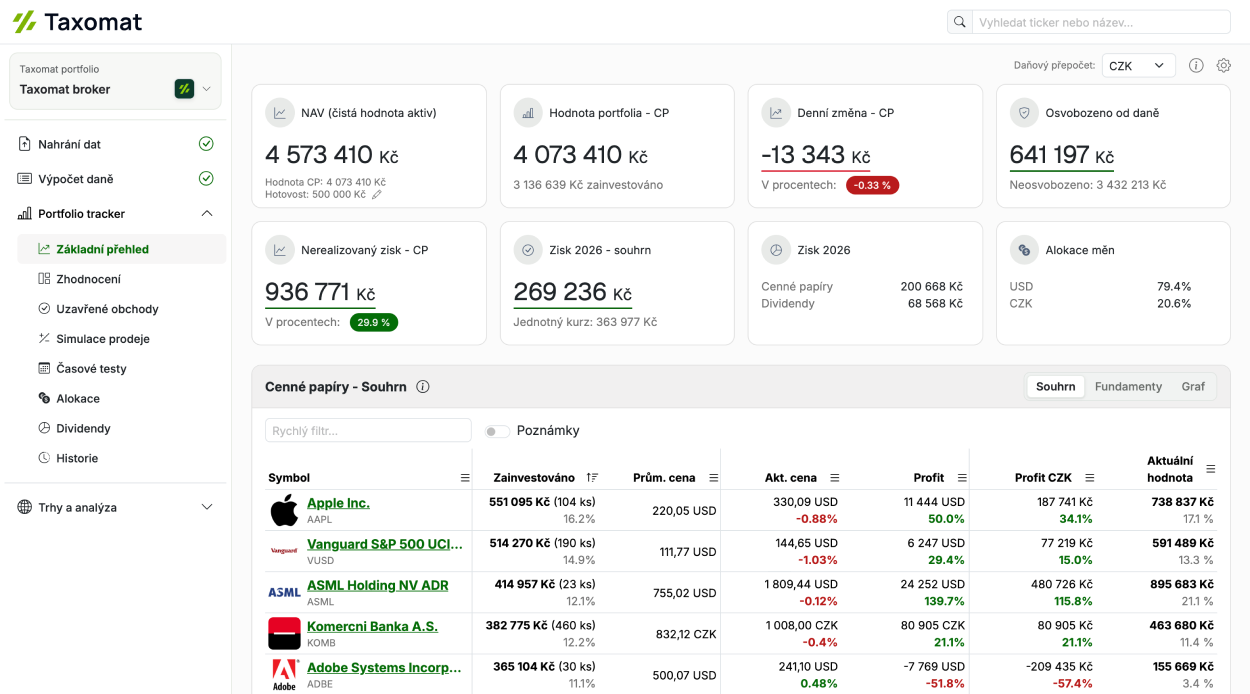The image size is (1250, 694).
Task: Switch to the Graf tab
Action: [1193, 386]
